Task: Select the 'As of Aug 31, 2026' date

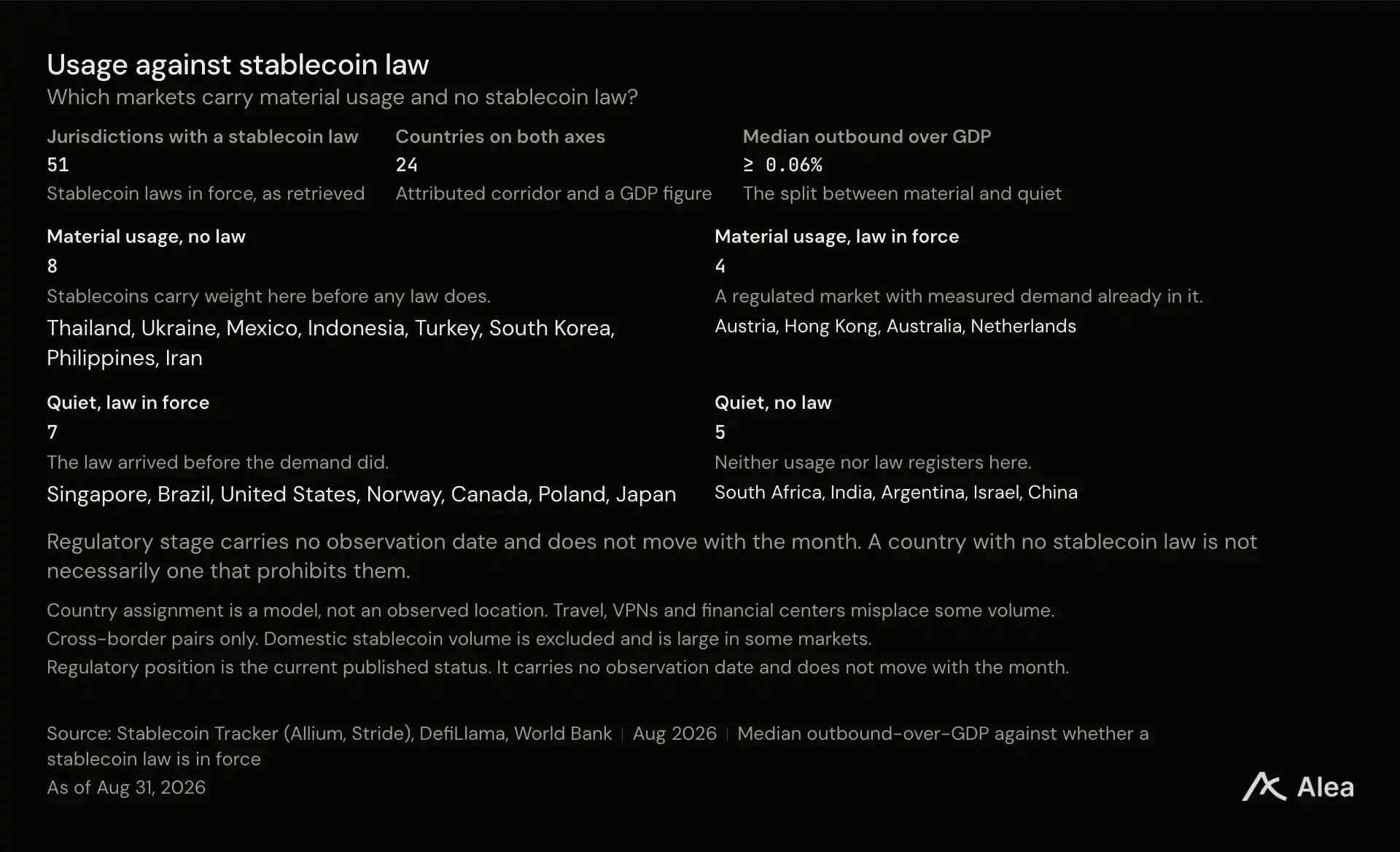Action: point(126,787)
